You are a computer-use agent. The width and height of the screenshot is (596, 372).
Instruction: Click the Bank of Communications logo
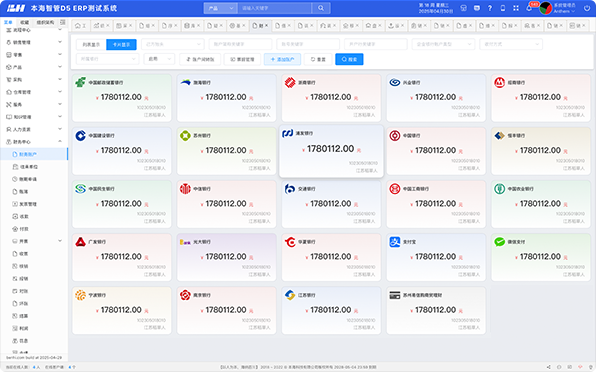[x=290, y=188]
